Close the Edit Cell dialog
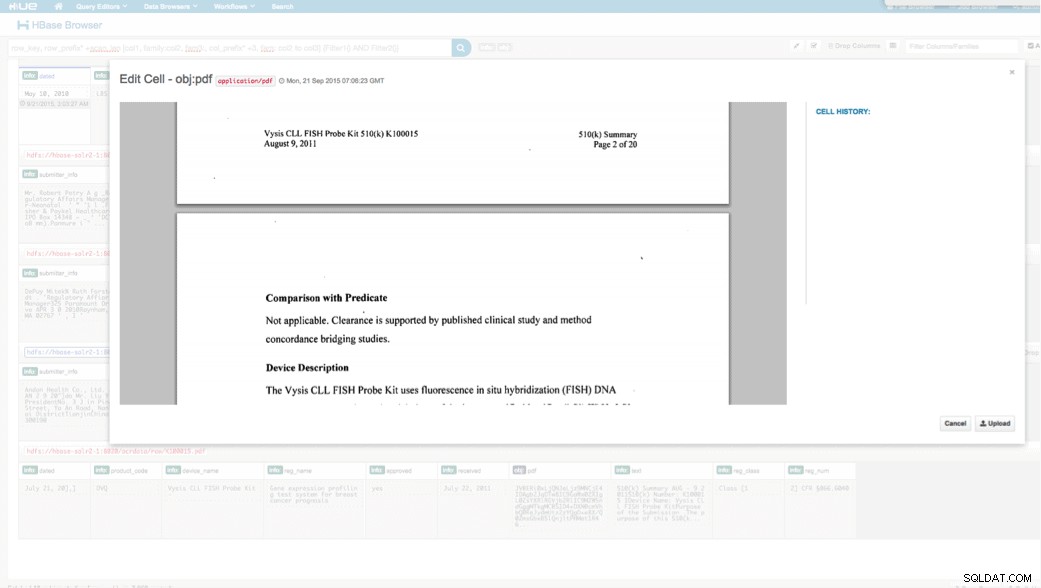Image resolution: width=1041 pixels, height=588 pixels. [x=1012, y=72]
